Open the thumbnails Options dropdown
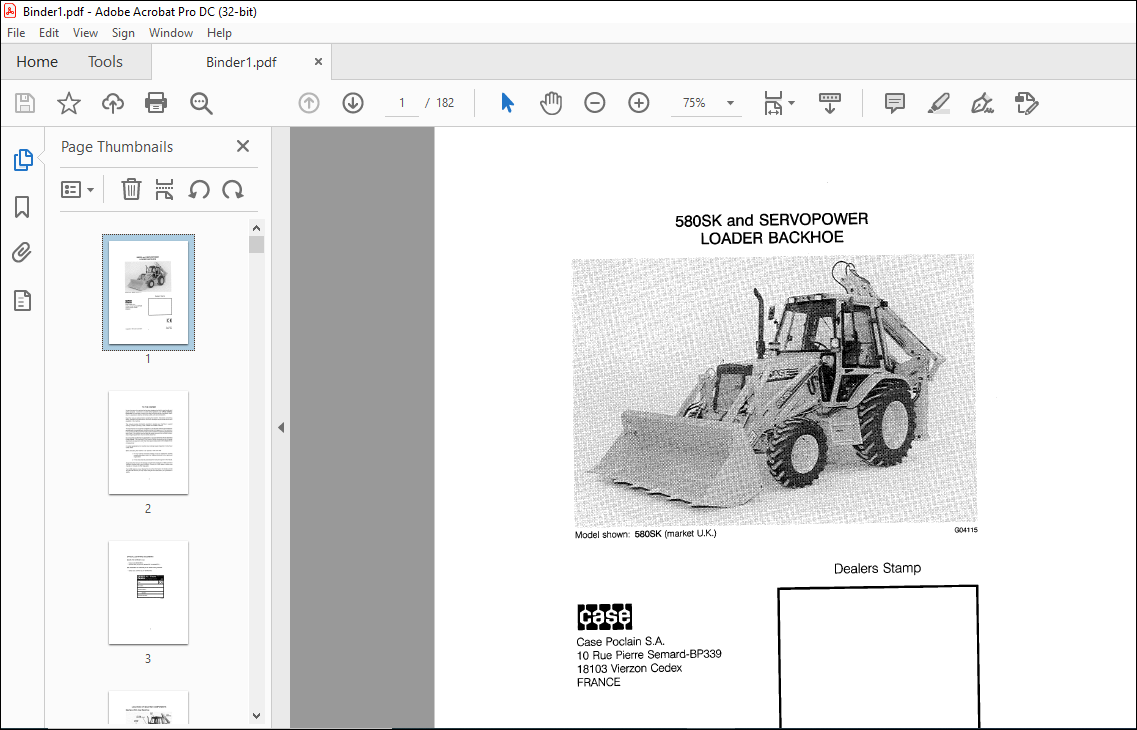This screenshot has height=730, width=1137. click(x=78, y=190)
